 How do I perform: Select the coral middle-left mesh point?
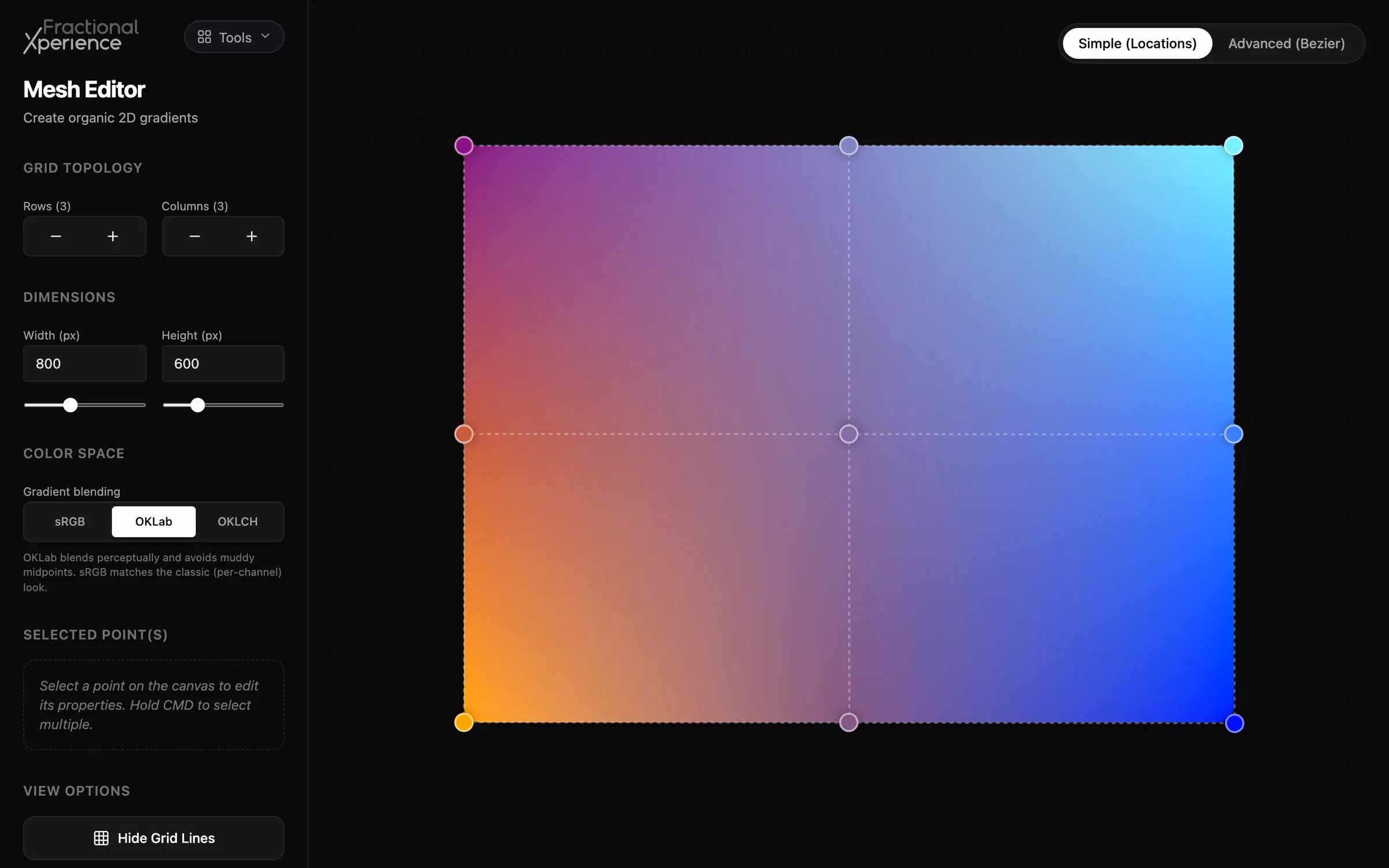pos(464,434)
